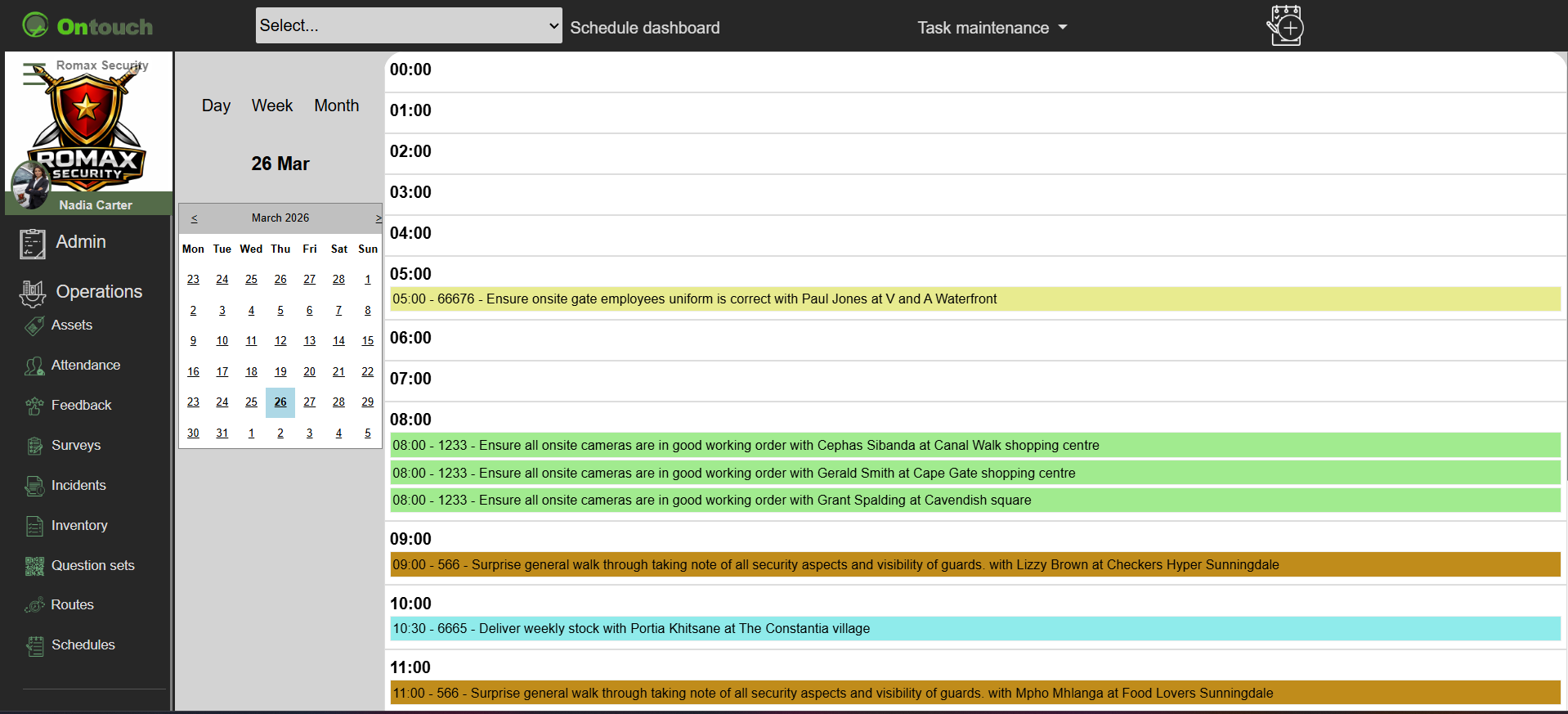This screenshot has height=714, width=1568.
Task: Open the Select... dropdown
Action: (x=408, y=25)
